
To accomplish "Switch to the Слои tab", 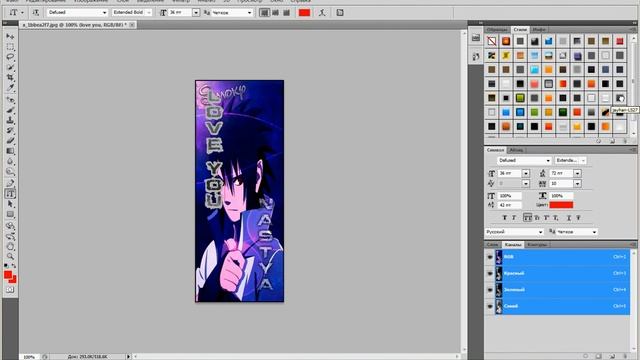I will (x=493, y=244).
